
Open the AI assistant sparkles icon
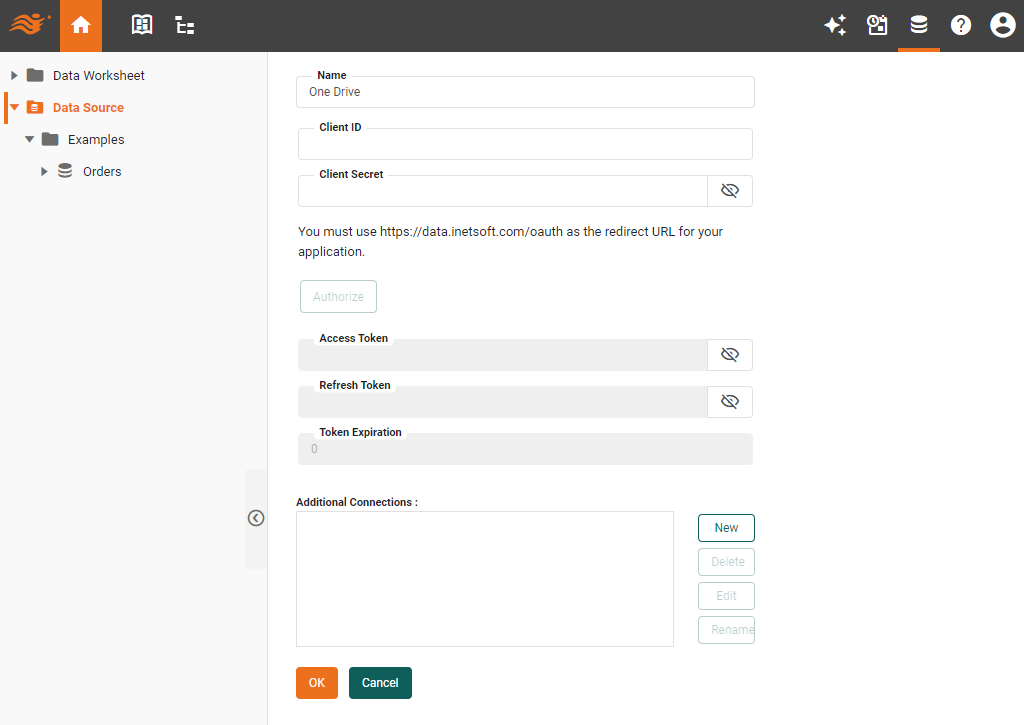836,25
